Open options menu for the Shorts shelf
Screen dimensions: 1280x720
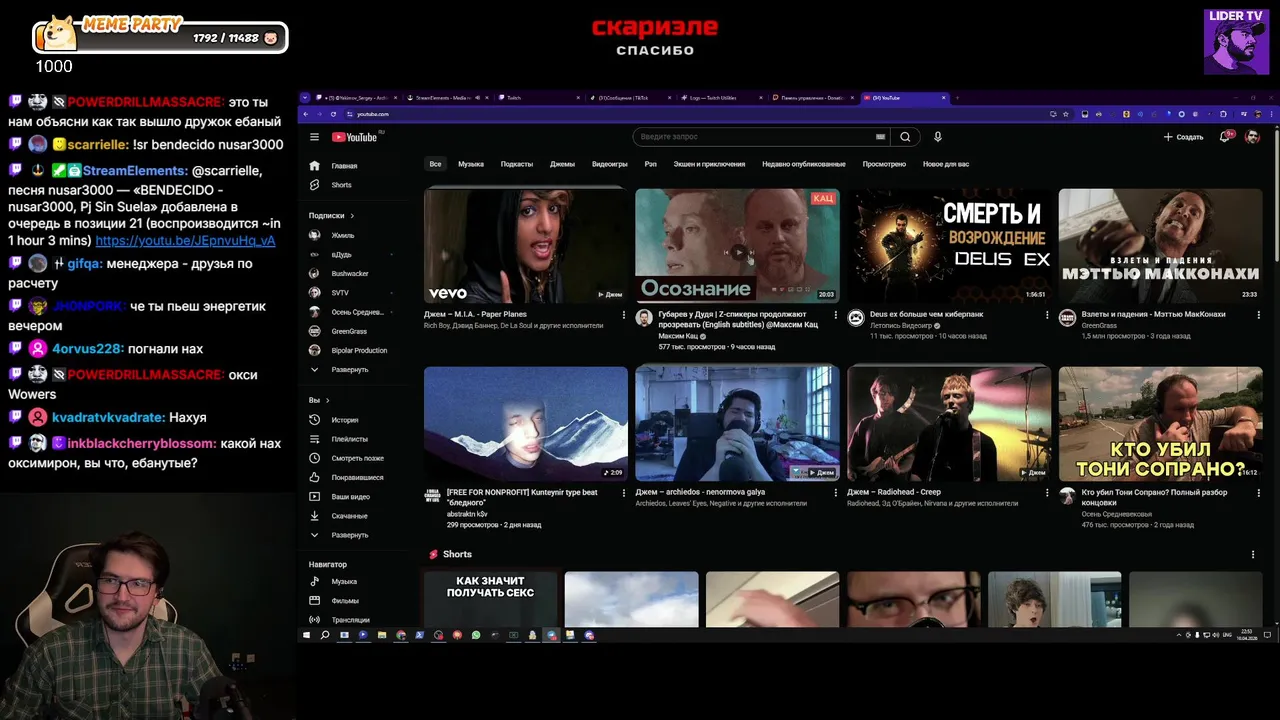pyautogui.click(x=1253, y=554)
